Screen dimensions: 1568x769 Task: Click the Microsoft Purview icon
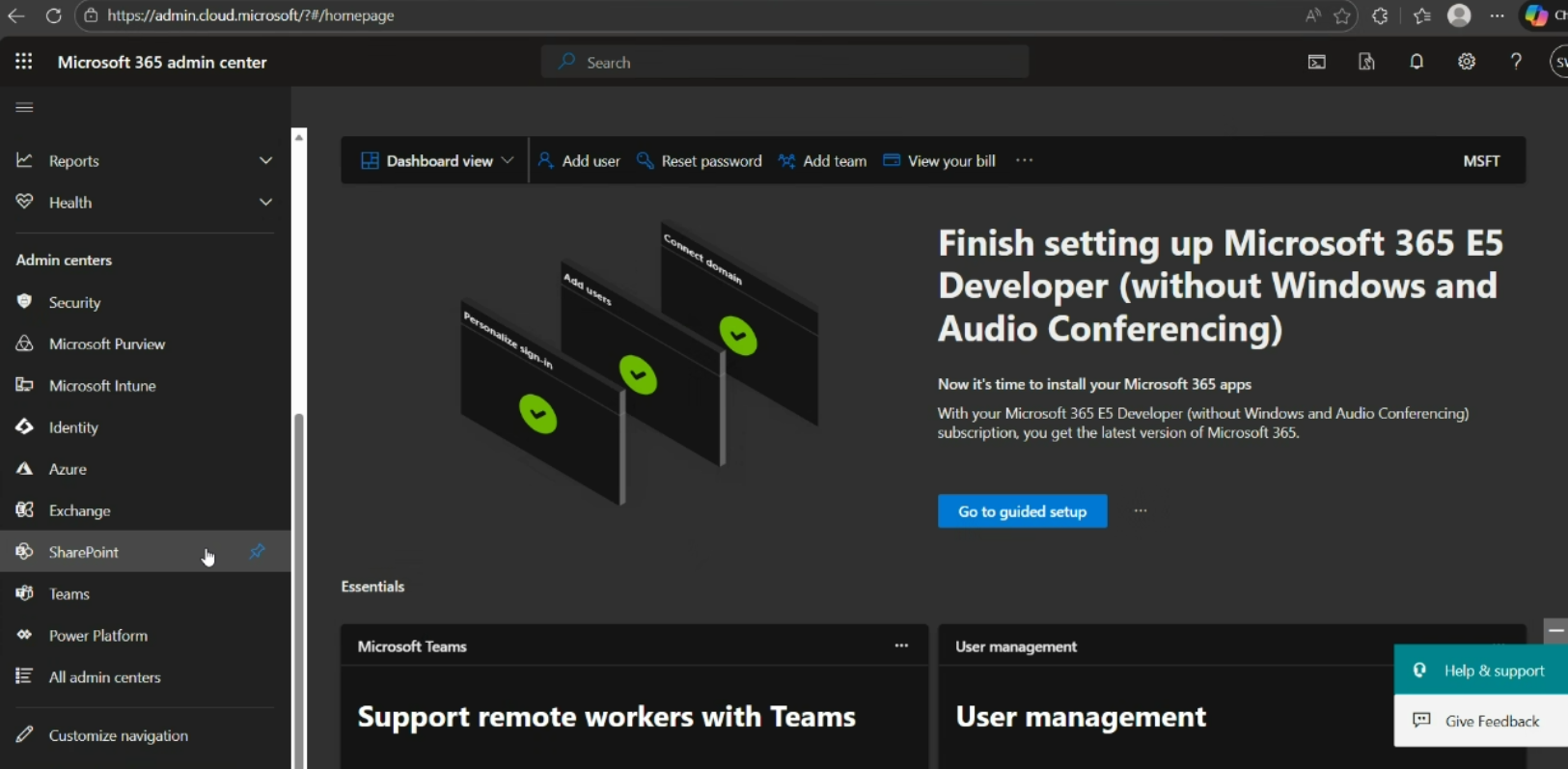(24, 343)
